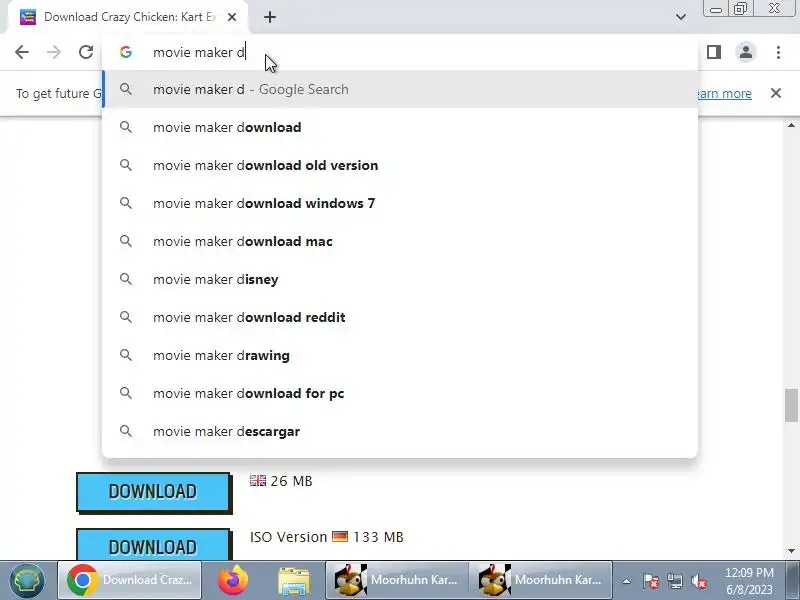Dismiss the info bar with X

pos(776,93)
